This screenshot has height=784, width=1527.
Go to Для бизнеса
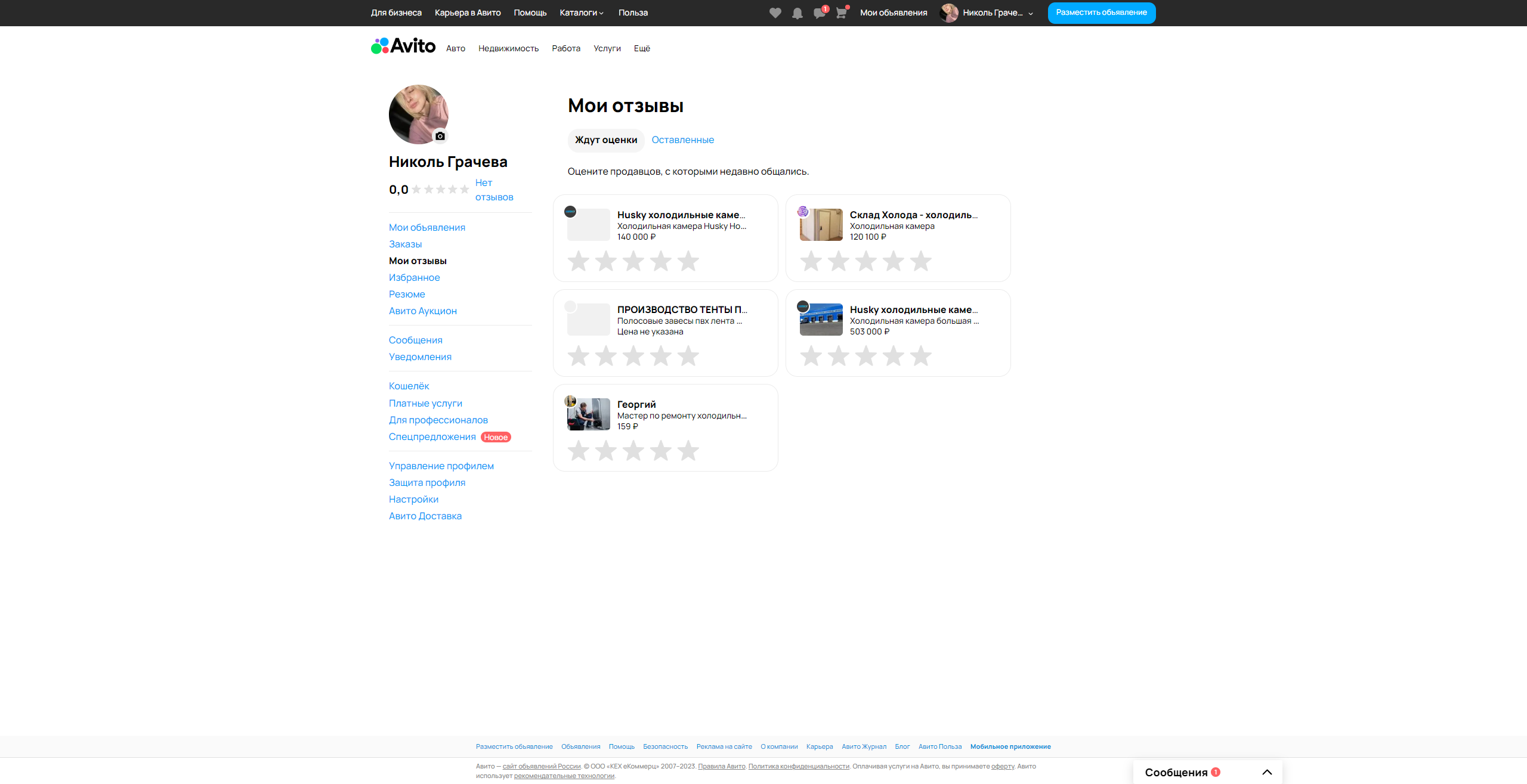point(396,13)
